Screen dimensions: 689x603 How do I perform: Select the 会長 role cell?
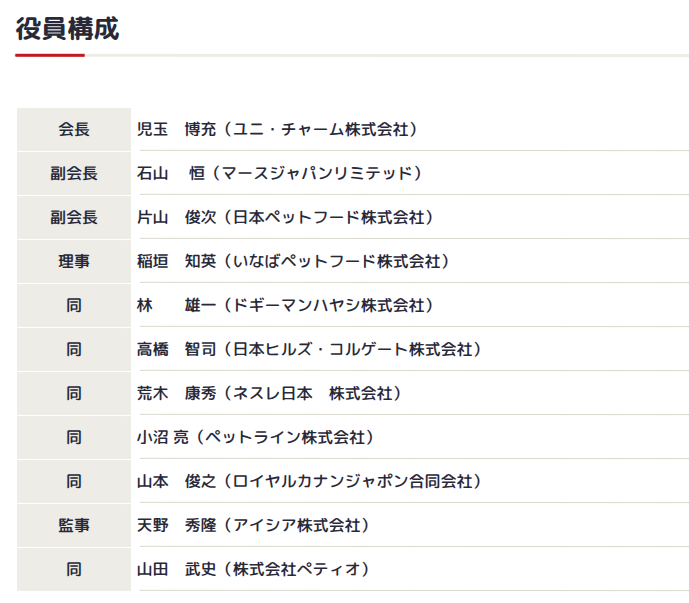[x=74, y=129]
